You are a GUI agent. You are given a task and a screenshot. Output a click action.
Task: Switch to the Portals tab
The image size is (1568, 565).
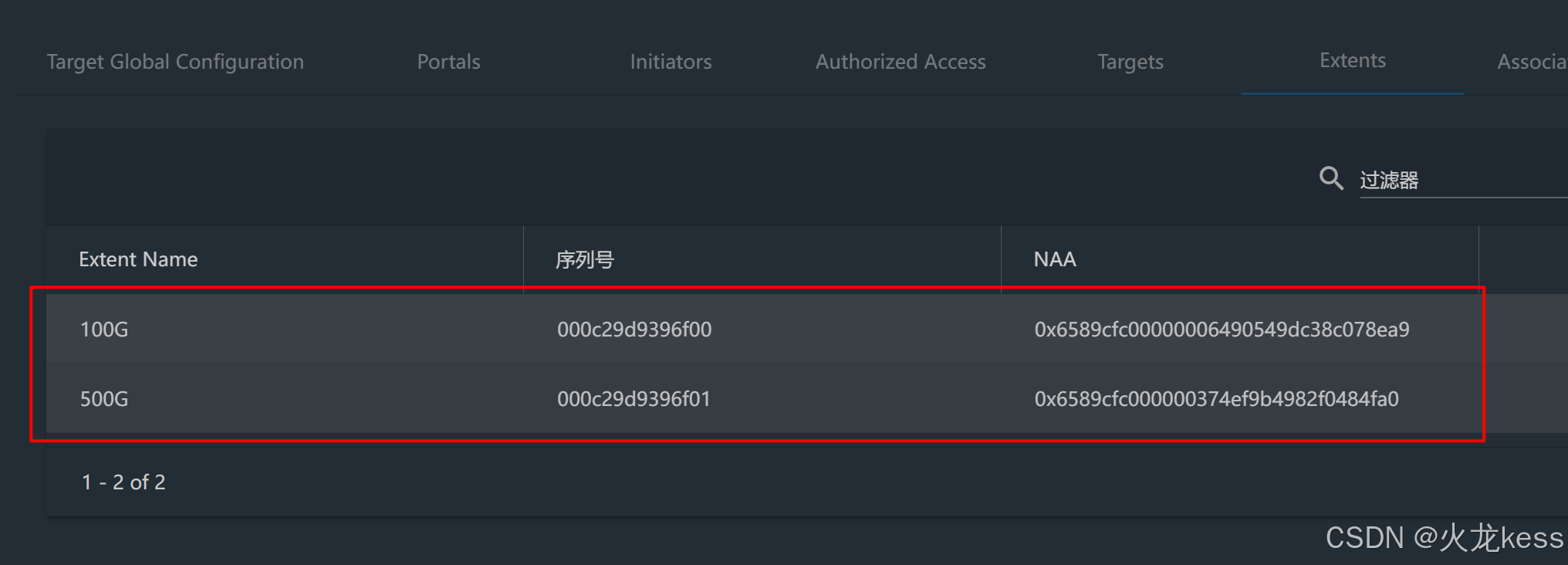tap(448, 62)
